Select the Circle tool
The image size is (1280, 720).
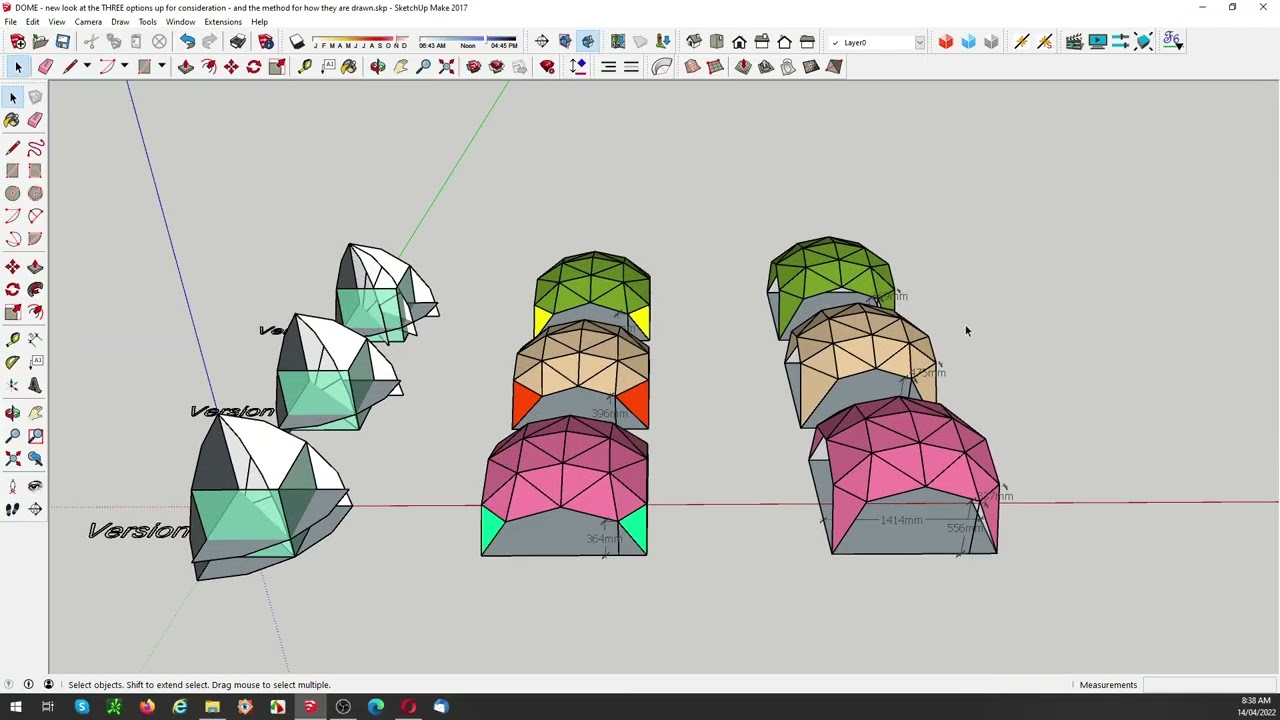point(13,194)
